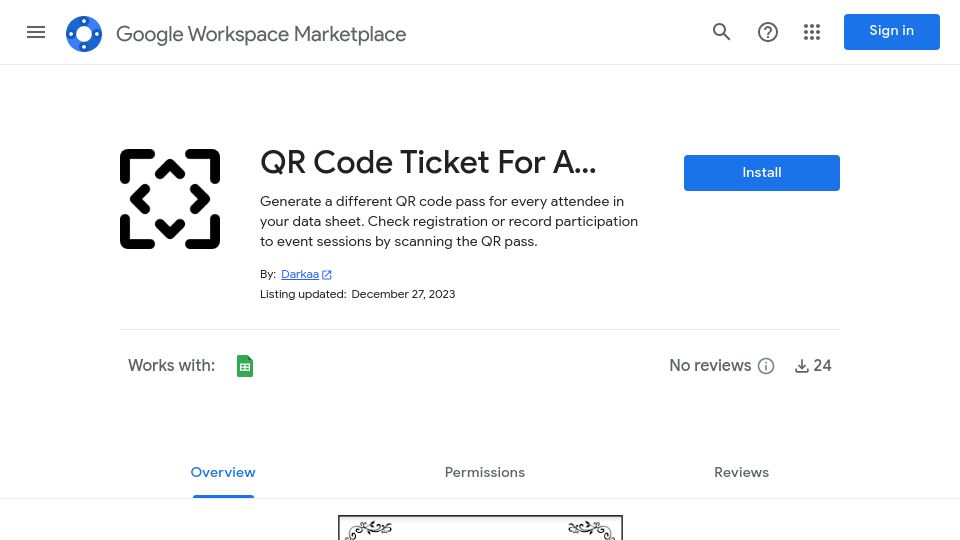The image size is (960, 540).
Task: Click the ornate ticket preview thumbnail
Action: 481,528
